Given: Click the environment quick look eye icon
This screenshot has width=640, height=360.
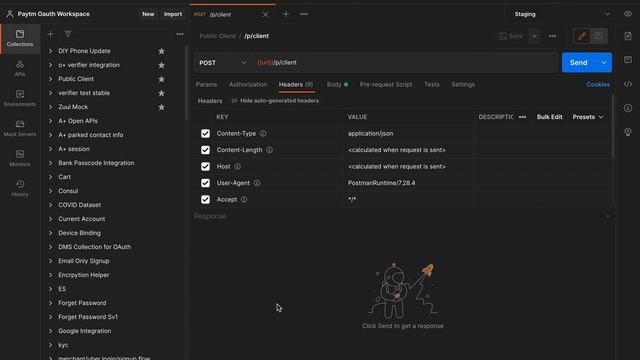Looking at the screenshot, I should [628, 14].
